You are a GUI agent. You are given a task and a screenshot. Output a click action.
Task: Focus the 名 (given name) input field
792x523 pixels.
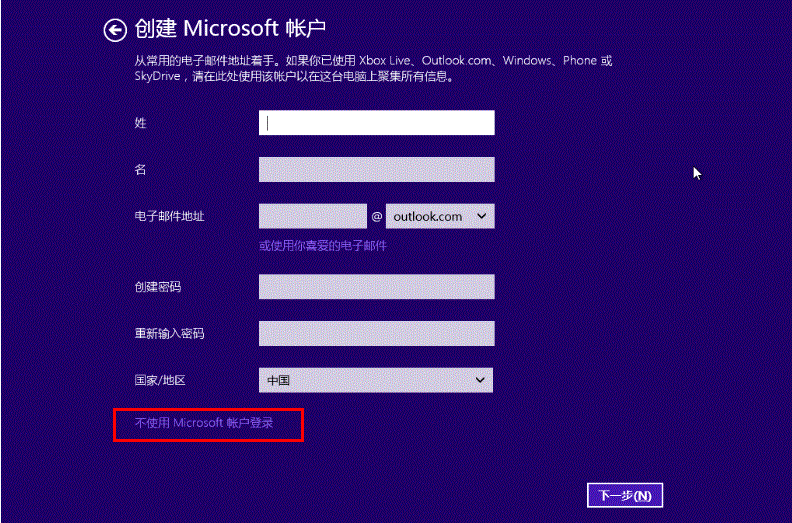(x=376, y=169)
